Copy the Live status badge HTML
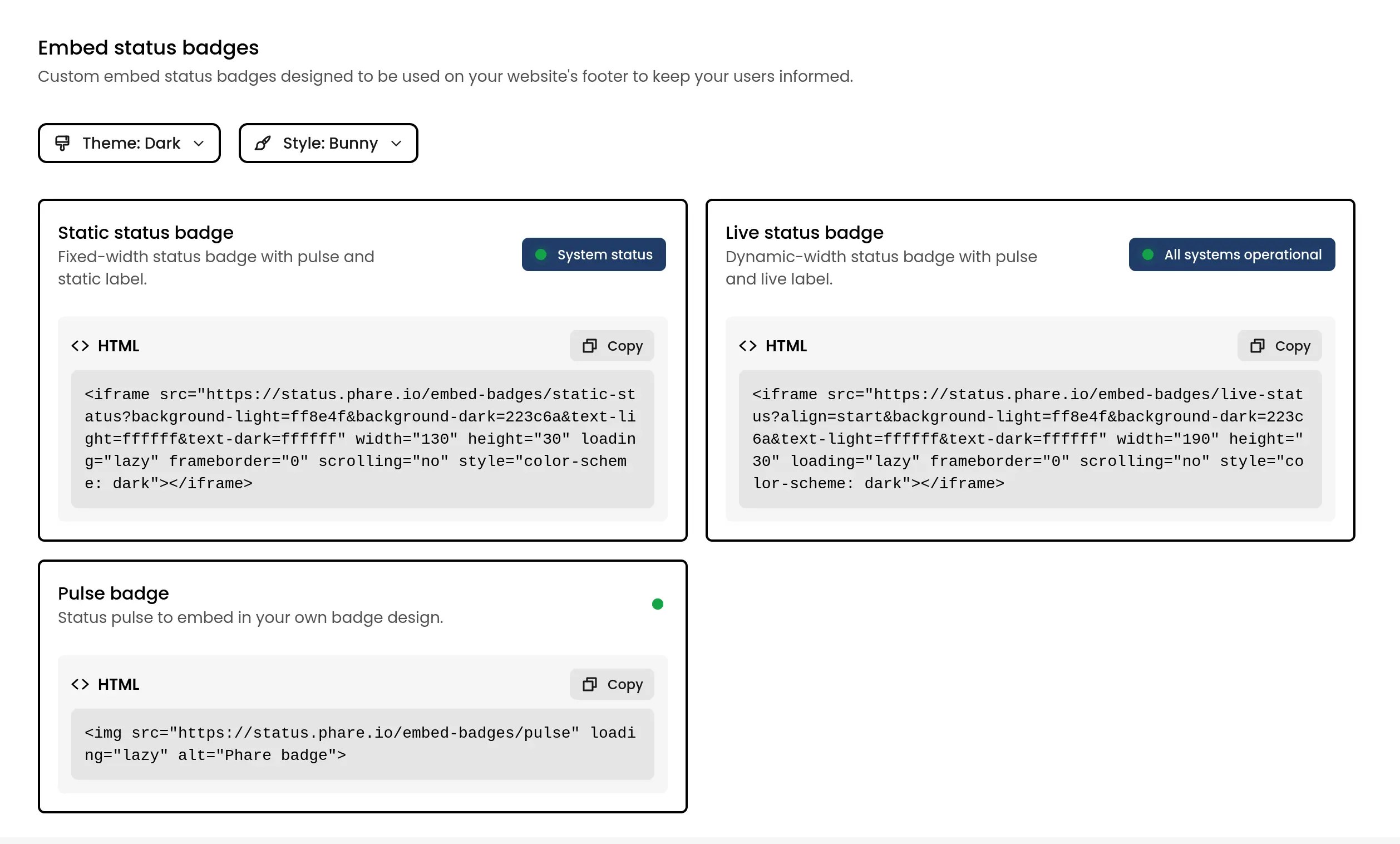The image size is (1400, 844). [1279, 346]
